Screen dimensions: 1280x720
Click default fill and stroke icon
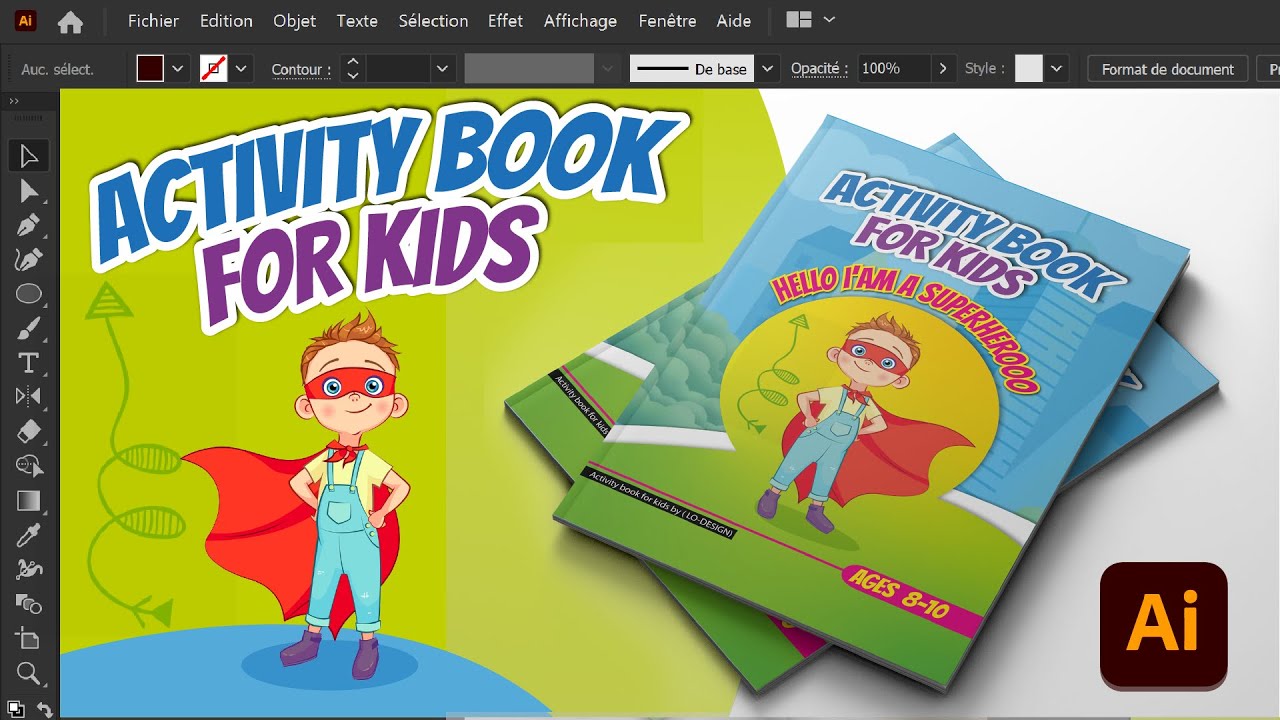coord(13,709)
